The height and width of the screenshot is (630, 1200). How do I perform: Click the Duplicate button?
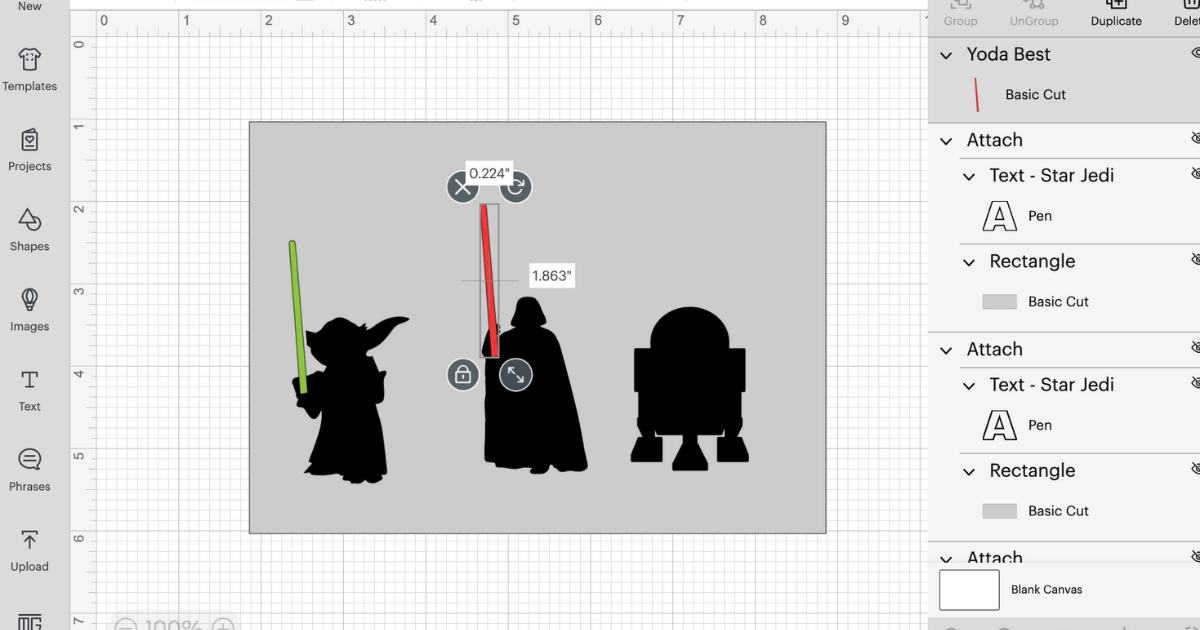click(x=1116, y=13)
